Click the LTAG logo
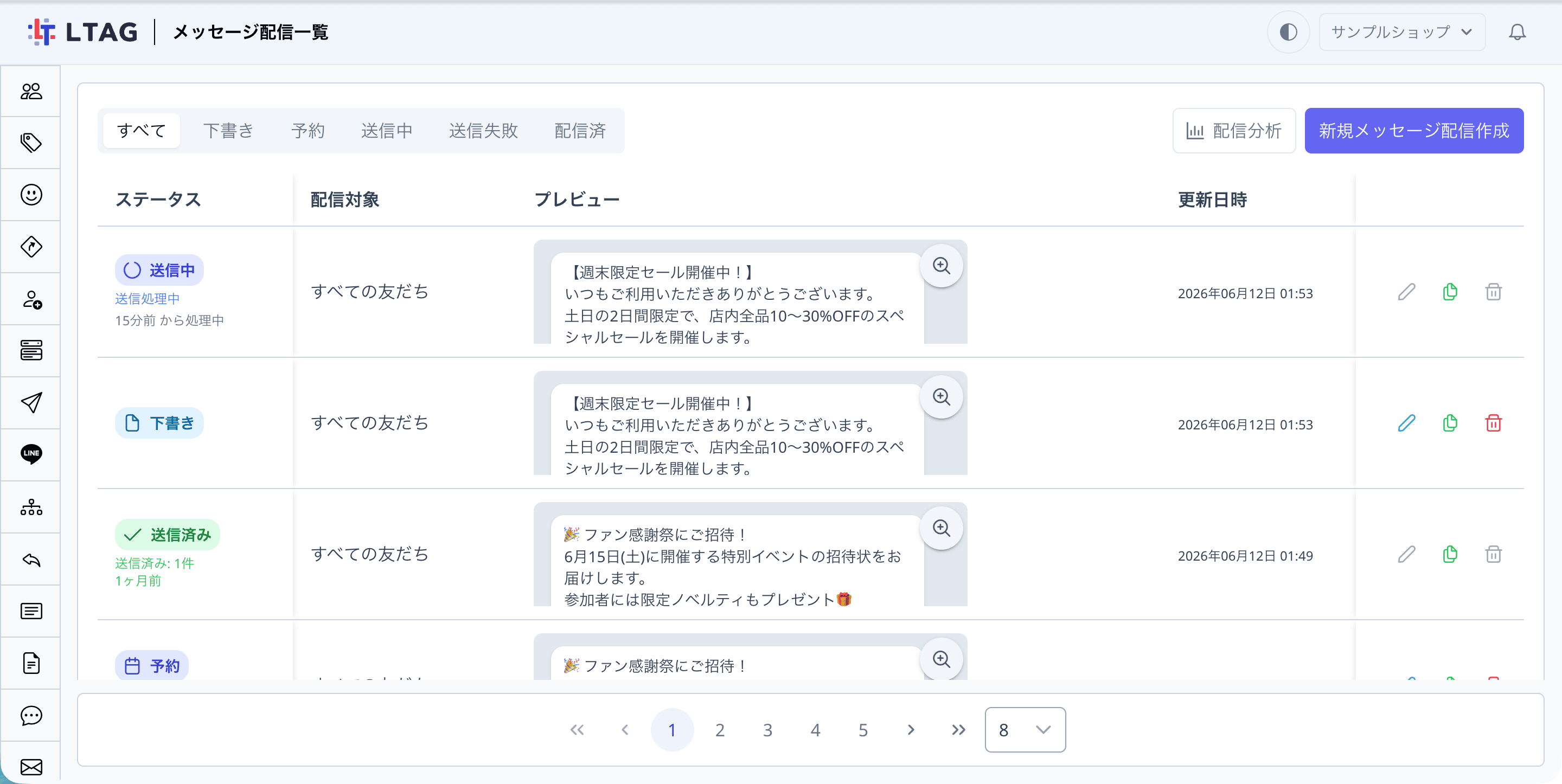 (x=82, y=31)
